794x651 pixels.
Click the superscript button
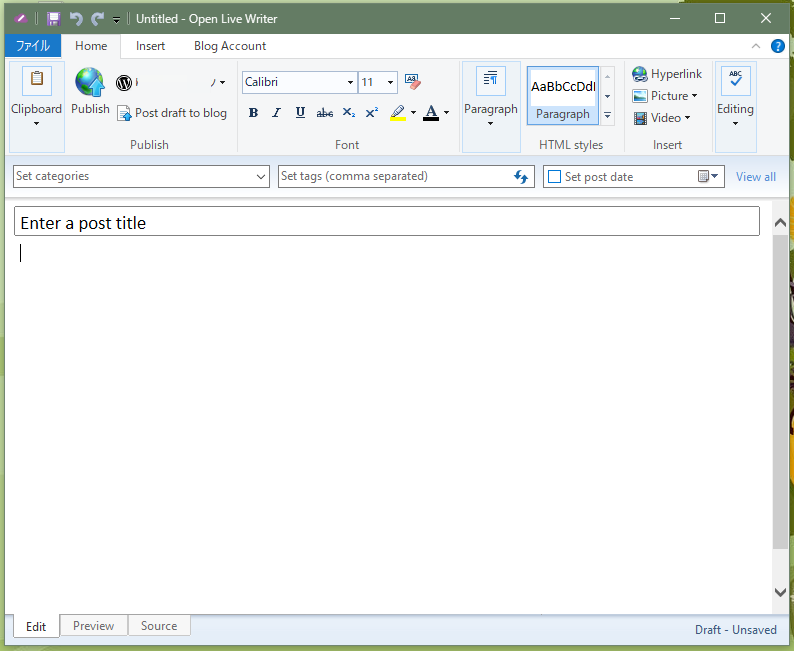371,113
